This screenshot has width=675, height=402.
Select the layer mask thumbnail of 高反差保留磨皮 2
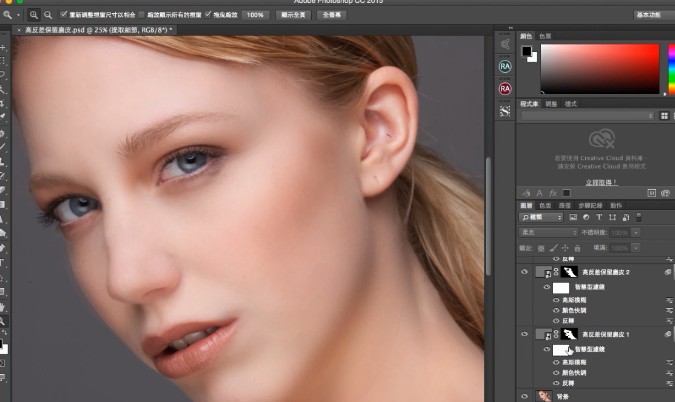coord(569,272)
